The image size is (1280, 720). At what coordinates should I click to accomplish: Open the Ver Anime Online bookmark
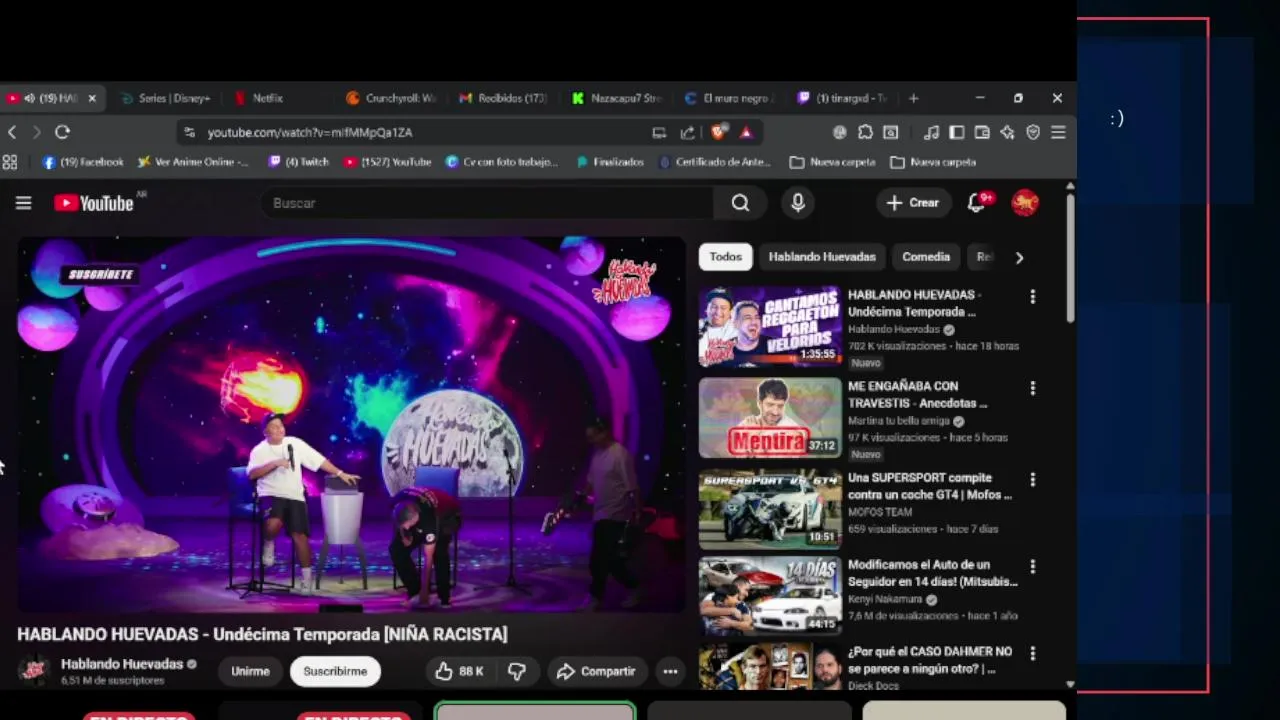click(193, 162)
